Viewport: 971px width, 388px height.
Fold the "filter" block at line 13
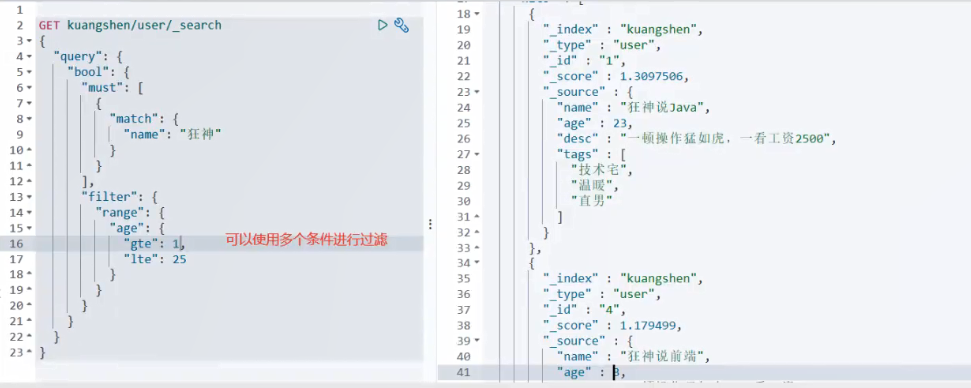click(29, 197)
